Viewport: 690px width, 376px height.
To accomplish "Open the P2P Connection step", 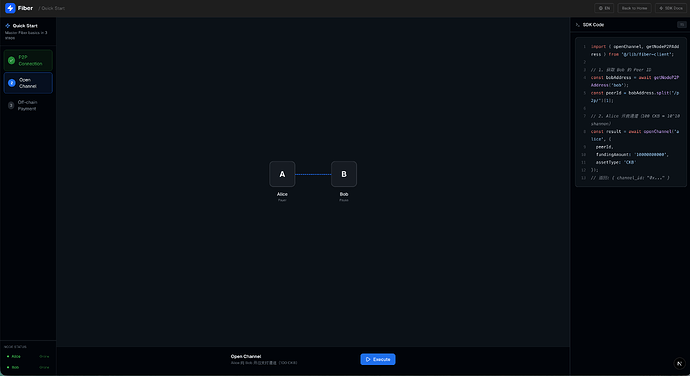I will coord(28,60).
